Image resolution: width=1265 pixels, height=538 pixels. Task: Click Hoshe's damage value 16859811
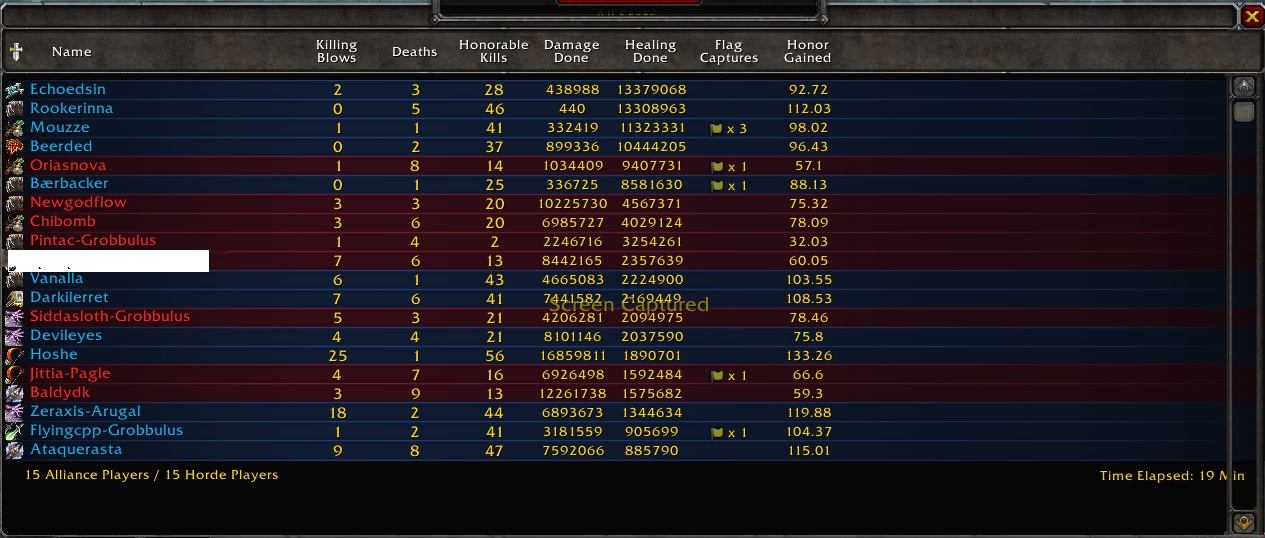[x=573, y=355]
